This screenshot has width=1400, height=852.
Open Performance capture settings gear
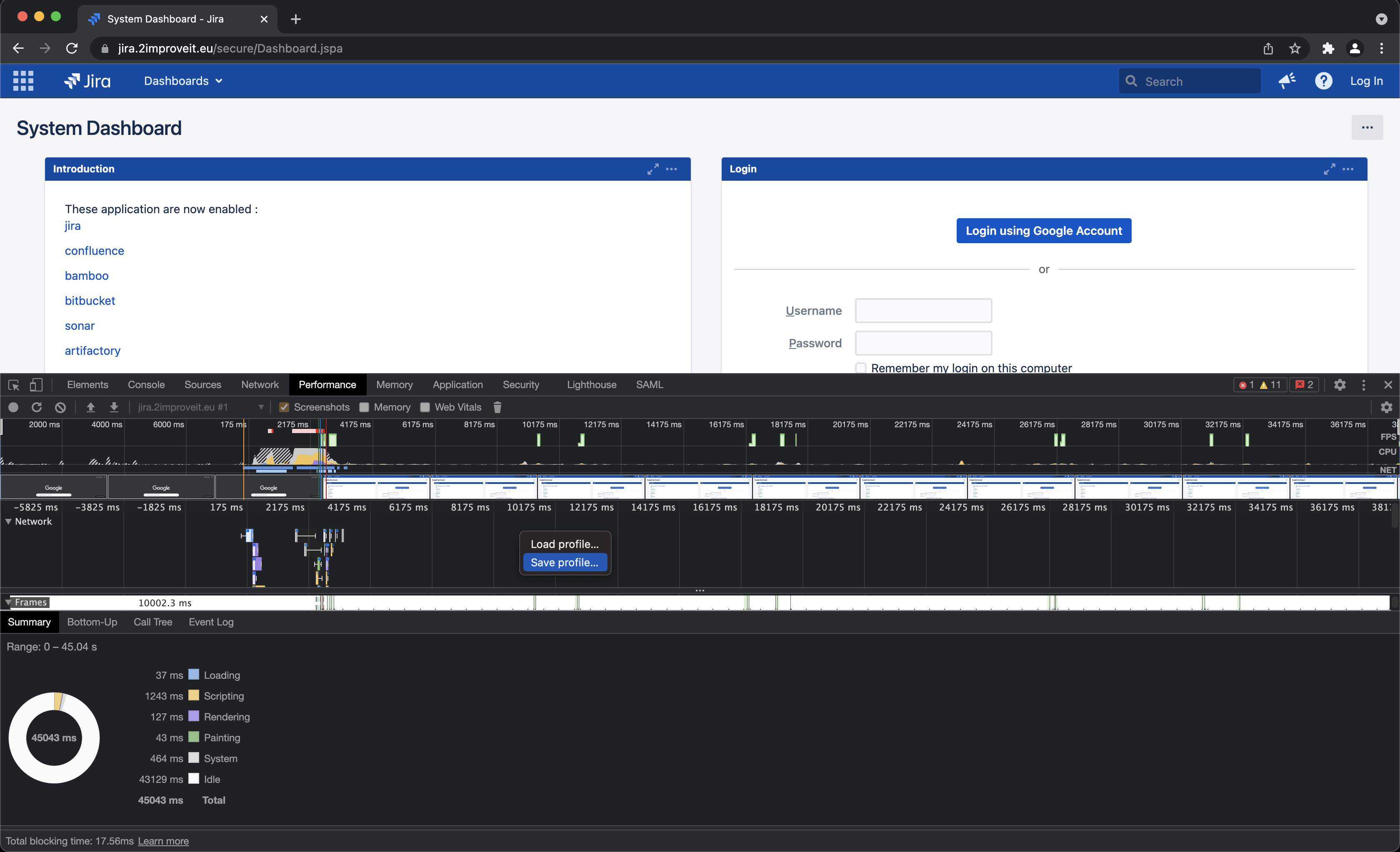point(1386,408)
